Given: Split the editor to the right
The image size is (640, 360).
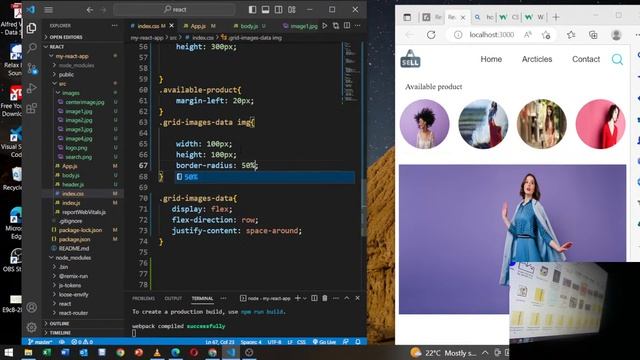Looking at the screenshot, I should click(347, 26).
